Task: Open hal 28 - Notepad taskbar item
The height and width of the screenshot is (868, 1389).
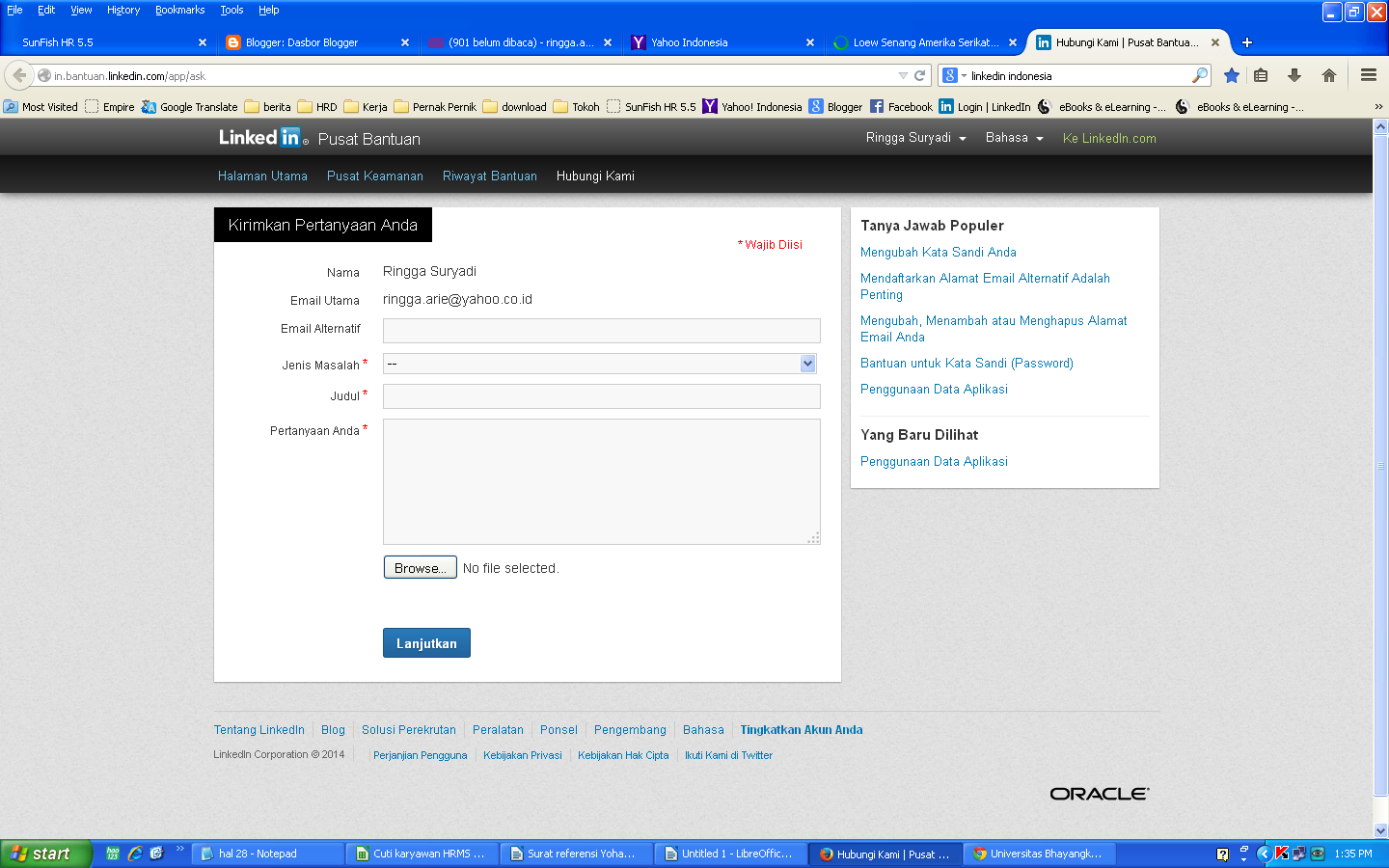Action: click(268, 854)
